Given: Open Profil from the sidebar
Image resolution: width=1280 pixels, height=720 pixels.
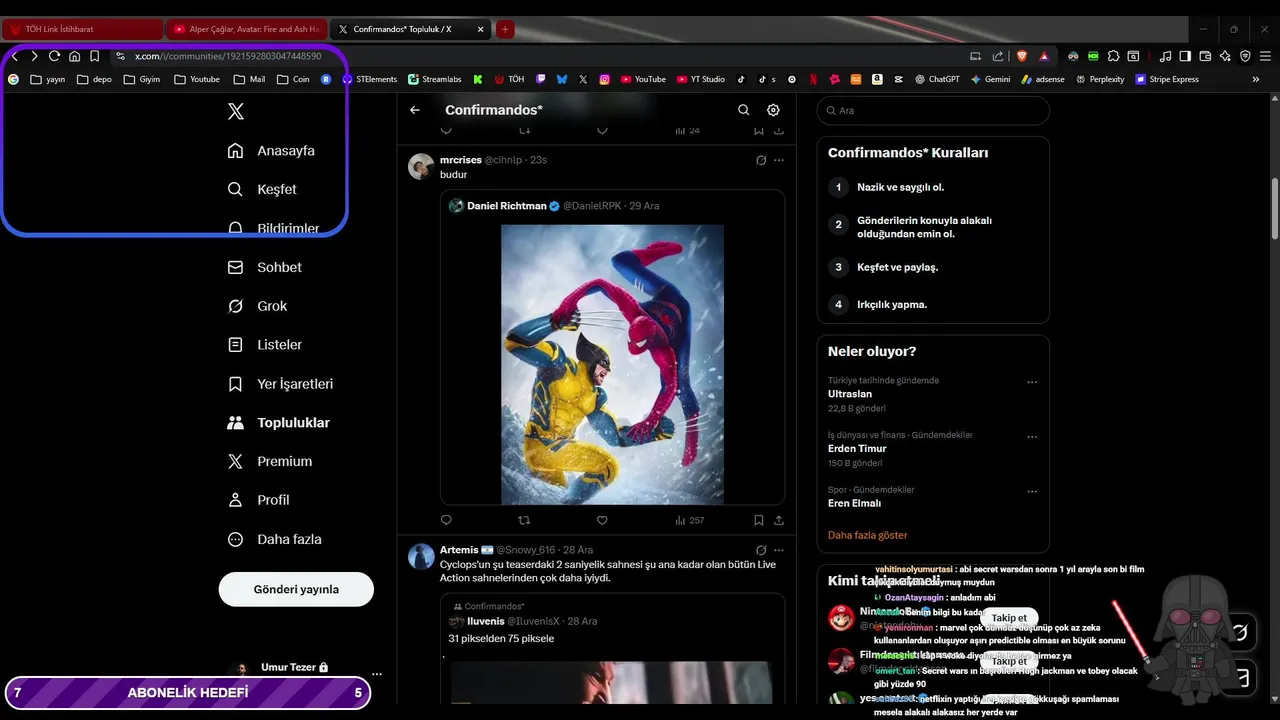Looking at the screenshot, I should click(258, 500).
